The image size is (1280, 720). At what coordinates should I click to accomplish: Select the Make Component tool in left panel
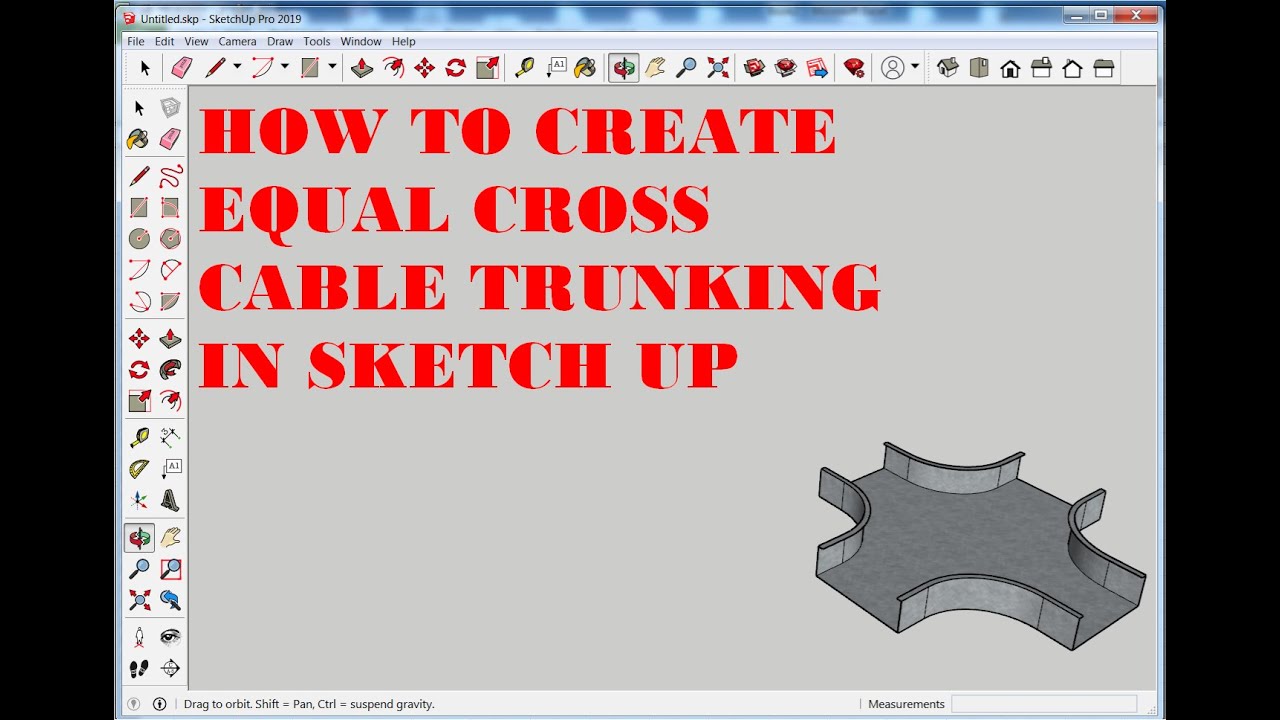[170, 108]
